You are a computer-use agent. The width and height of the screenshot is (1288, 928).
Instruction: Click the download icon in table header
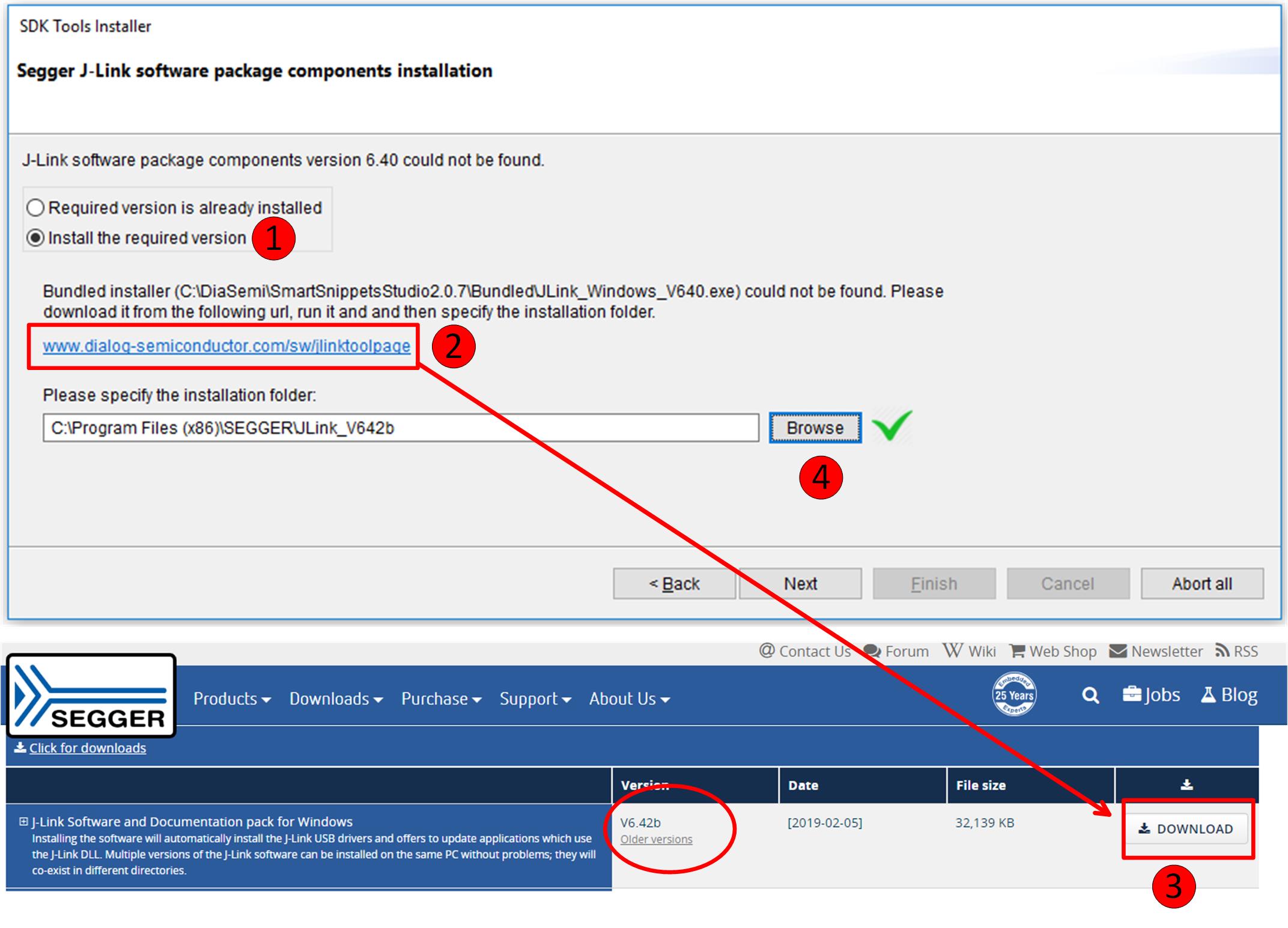[1186, 785]
